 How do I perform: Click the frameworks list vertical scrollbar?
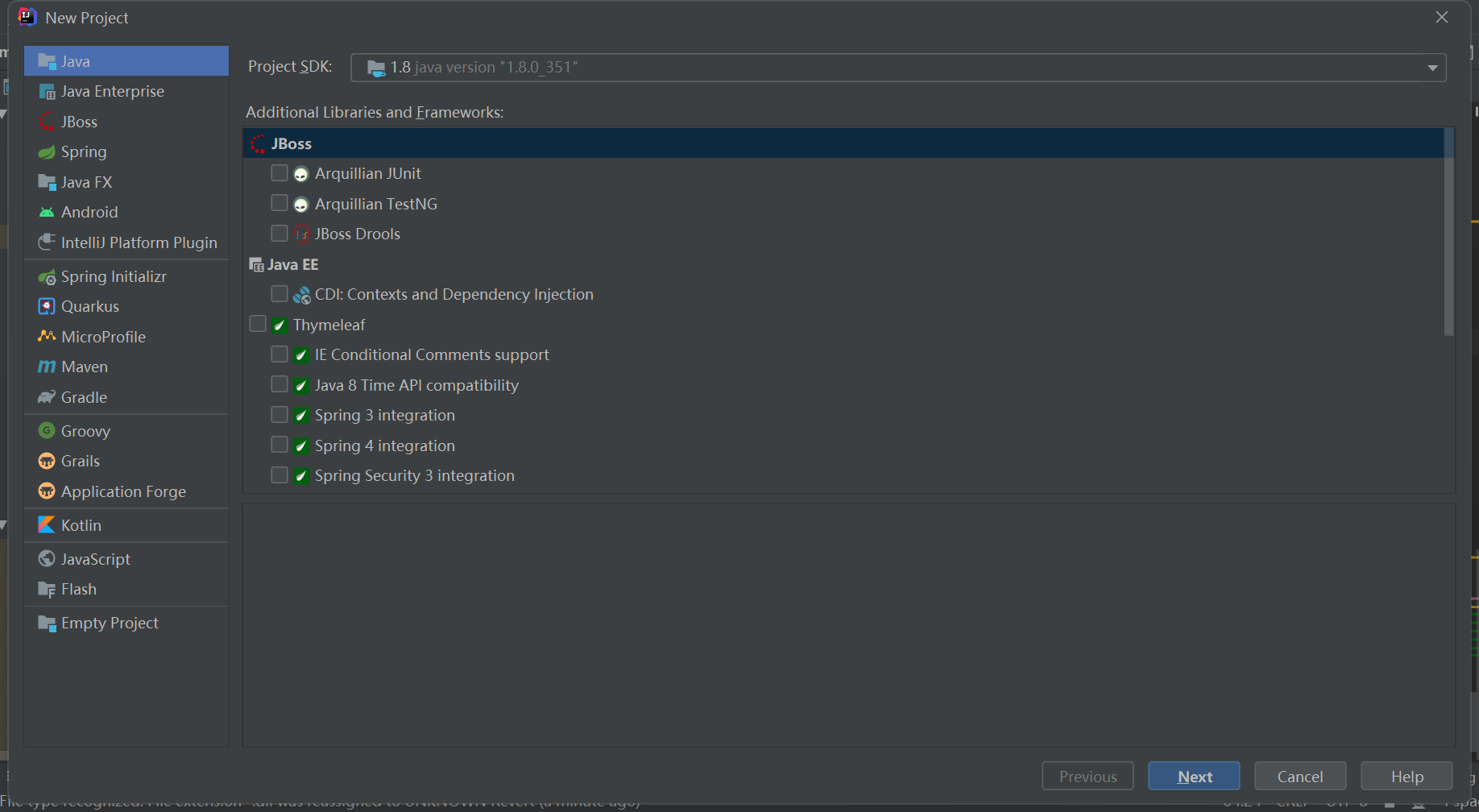pos(1448,232)
